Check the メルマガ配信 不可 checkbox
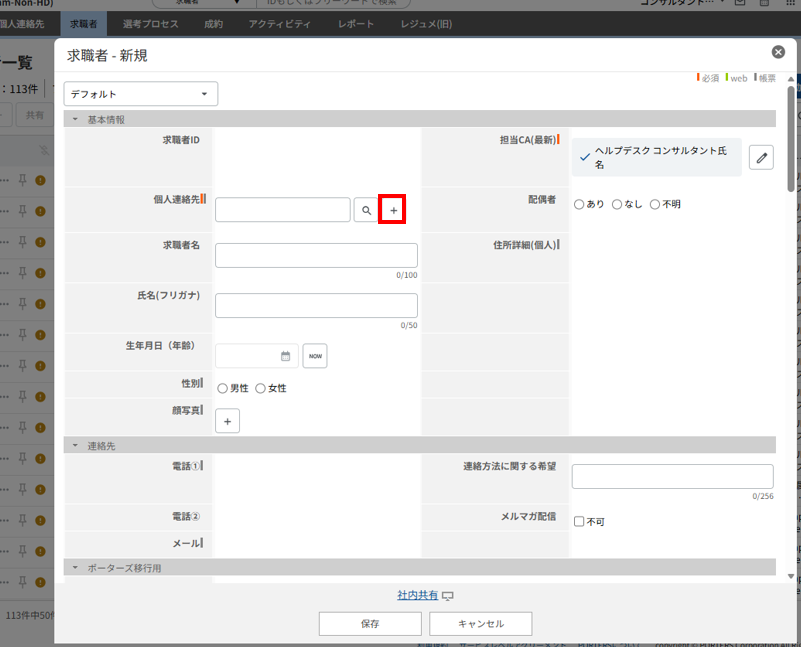Screen dimensions: 801x647 click(x=579, y=521)
